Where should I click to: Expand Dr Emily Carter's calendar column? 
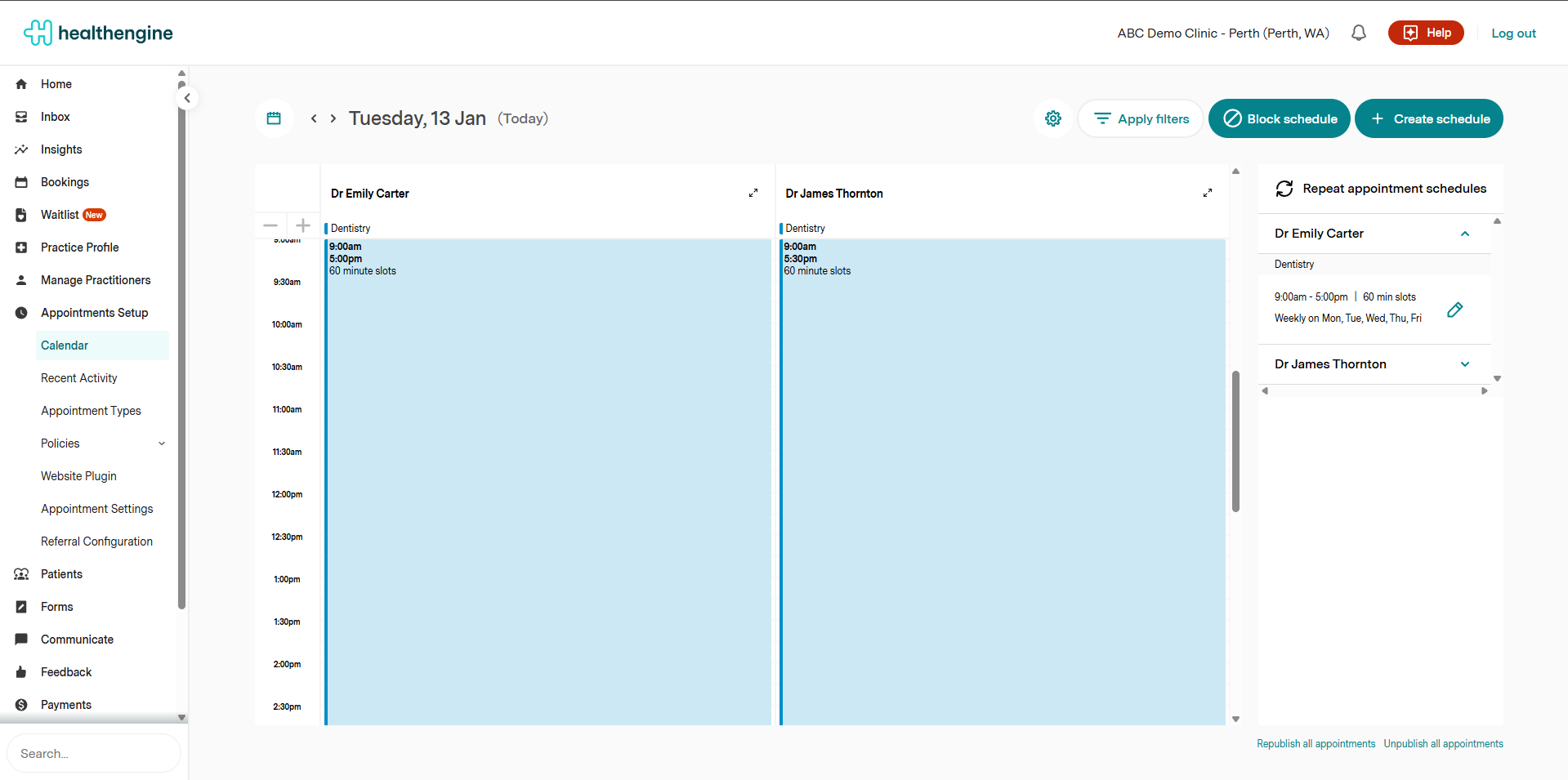click(x=753, y=194)
